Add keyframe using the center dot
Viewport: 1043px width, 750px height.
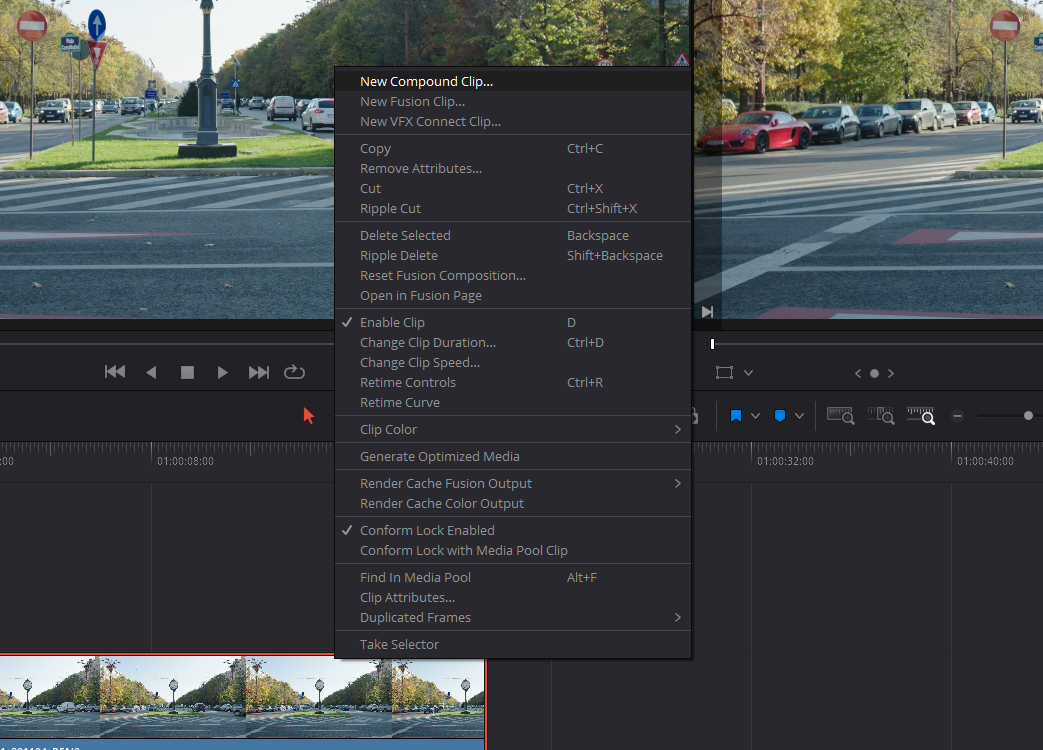pos(875,374)
